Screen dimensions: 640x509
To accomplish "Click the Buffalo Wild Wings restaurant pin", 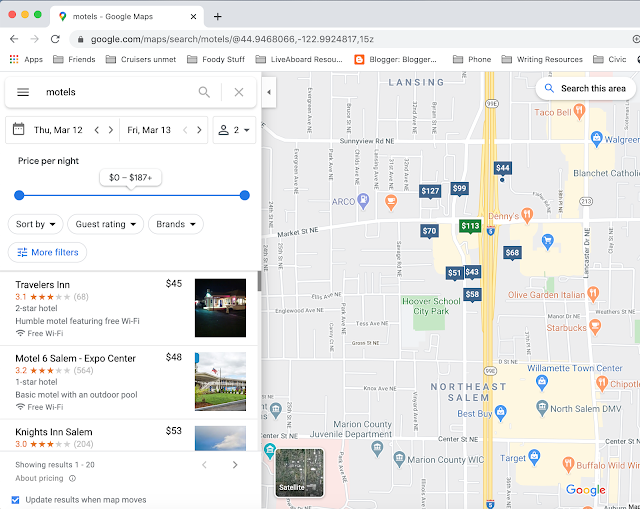I will [568, 465].
